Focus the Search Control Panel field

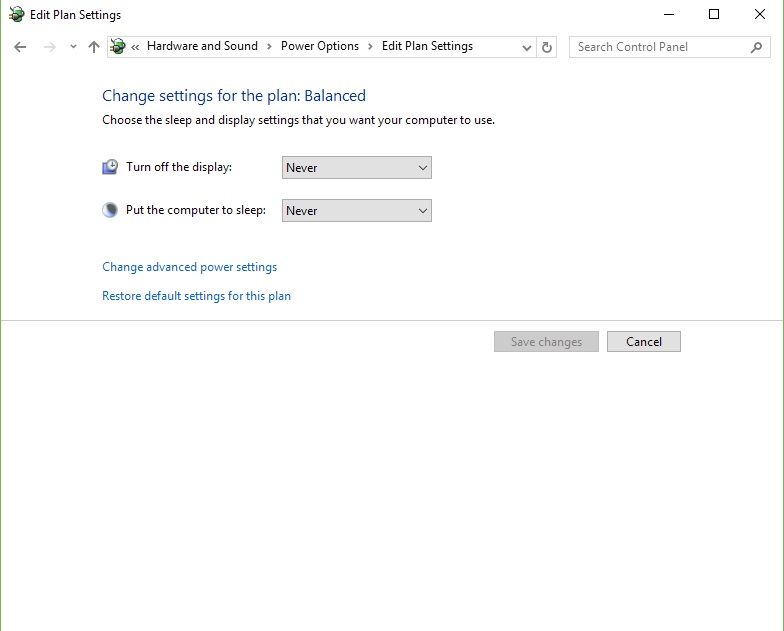tap(670, 47)
